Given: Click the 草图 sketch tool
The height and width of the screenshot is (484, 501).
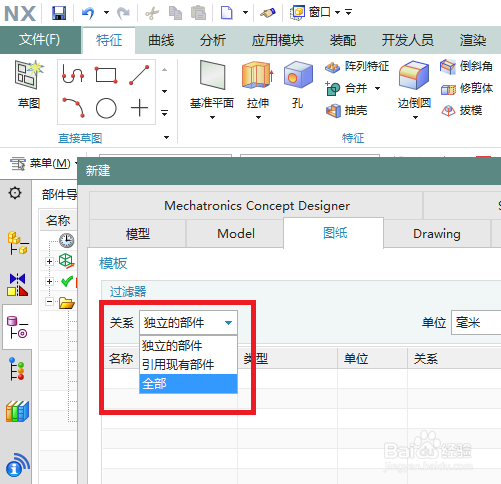Looking at the screenshot, I should coord(29,85).
